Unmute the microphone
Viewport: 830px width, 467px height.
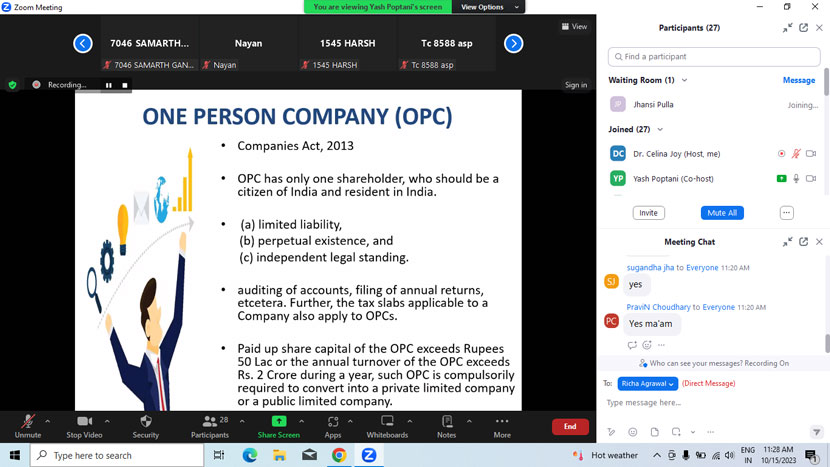click(x=27, y=421)
